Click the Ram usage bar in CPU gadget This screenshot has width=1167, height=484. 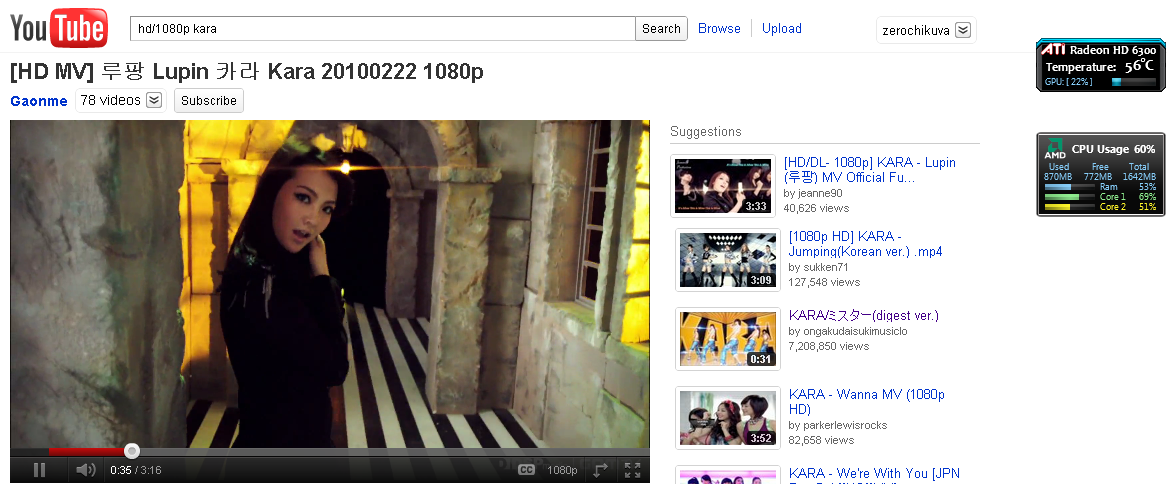(x=1070, y=187)
